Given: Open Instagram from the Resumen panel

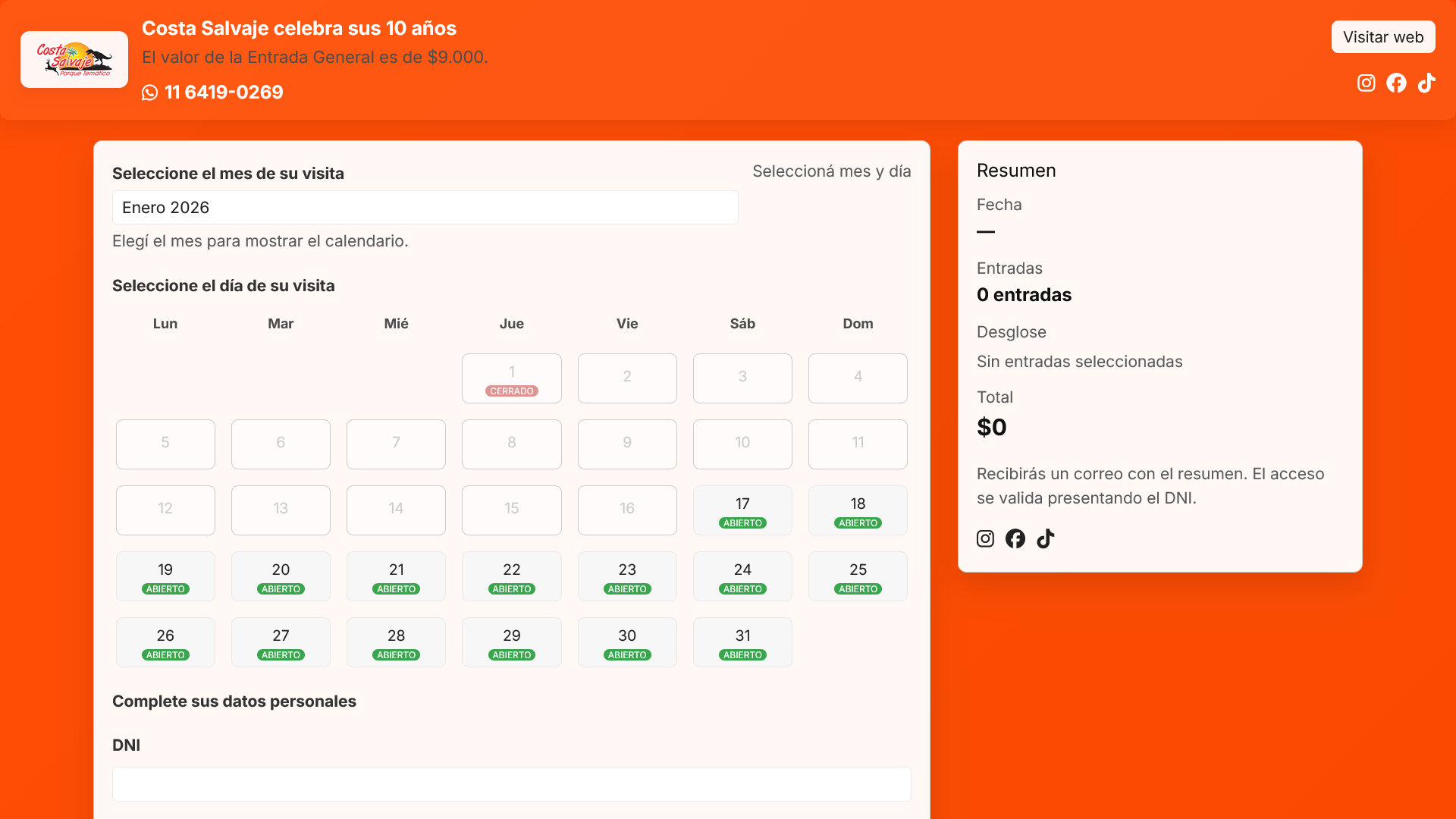Looking at the screenshot, I should (x=985, y=538).
